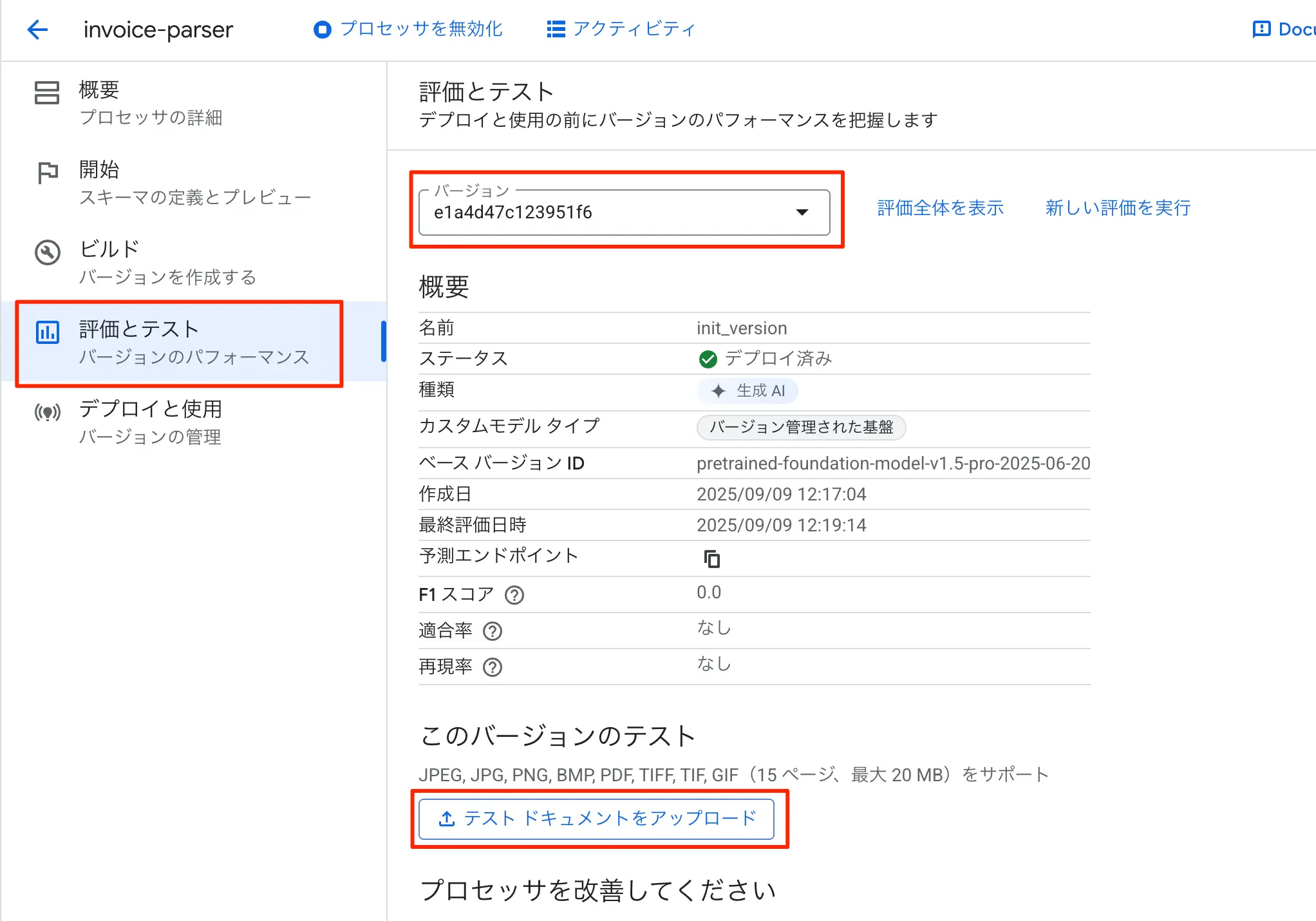Open the バージョン dropdown arrow
Image resolution: width=1316 pixels, height=921 pixels.
pos(802,213)
